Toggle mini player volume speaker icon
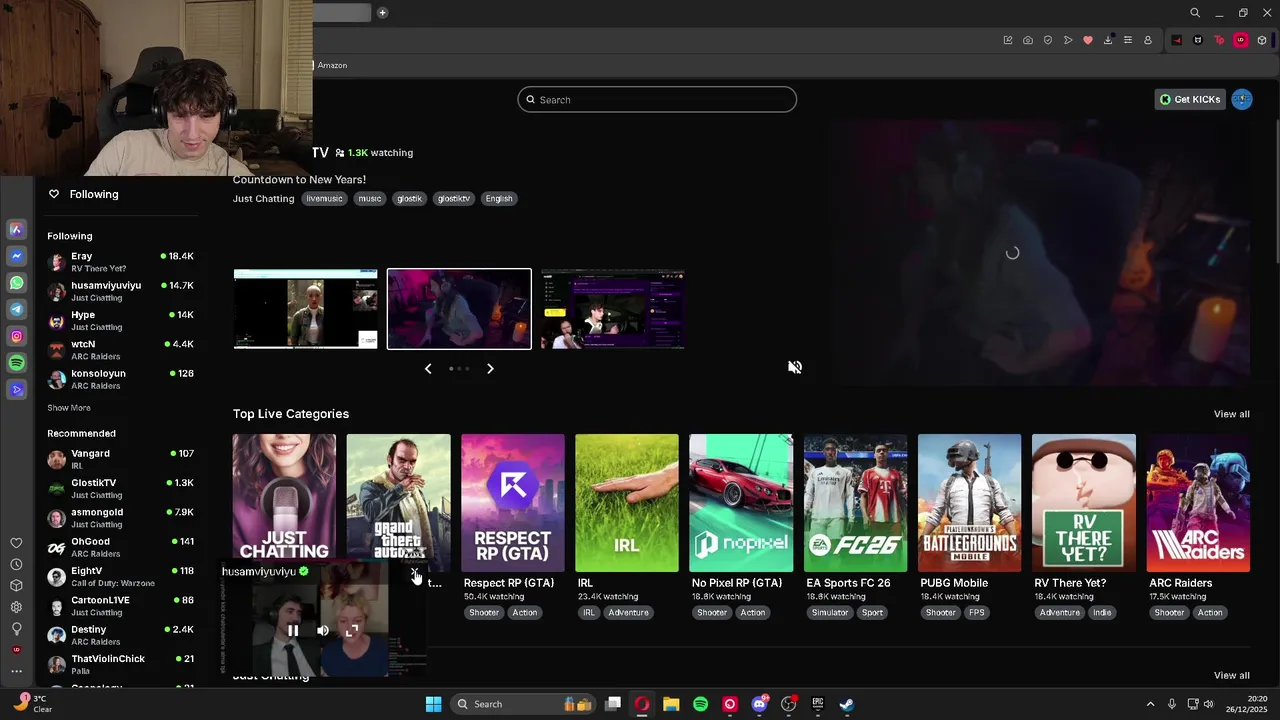The height and width of the screenshot is (720, 1280). pyautogui.click(x=323, y=631)
